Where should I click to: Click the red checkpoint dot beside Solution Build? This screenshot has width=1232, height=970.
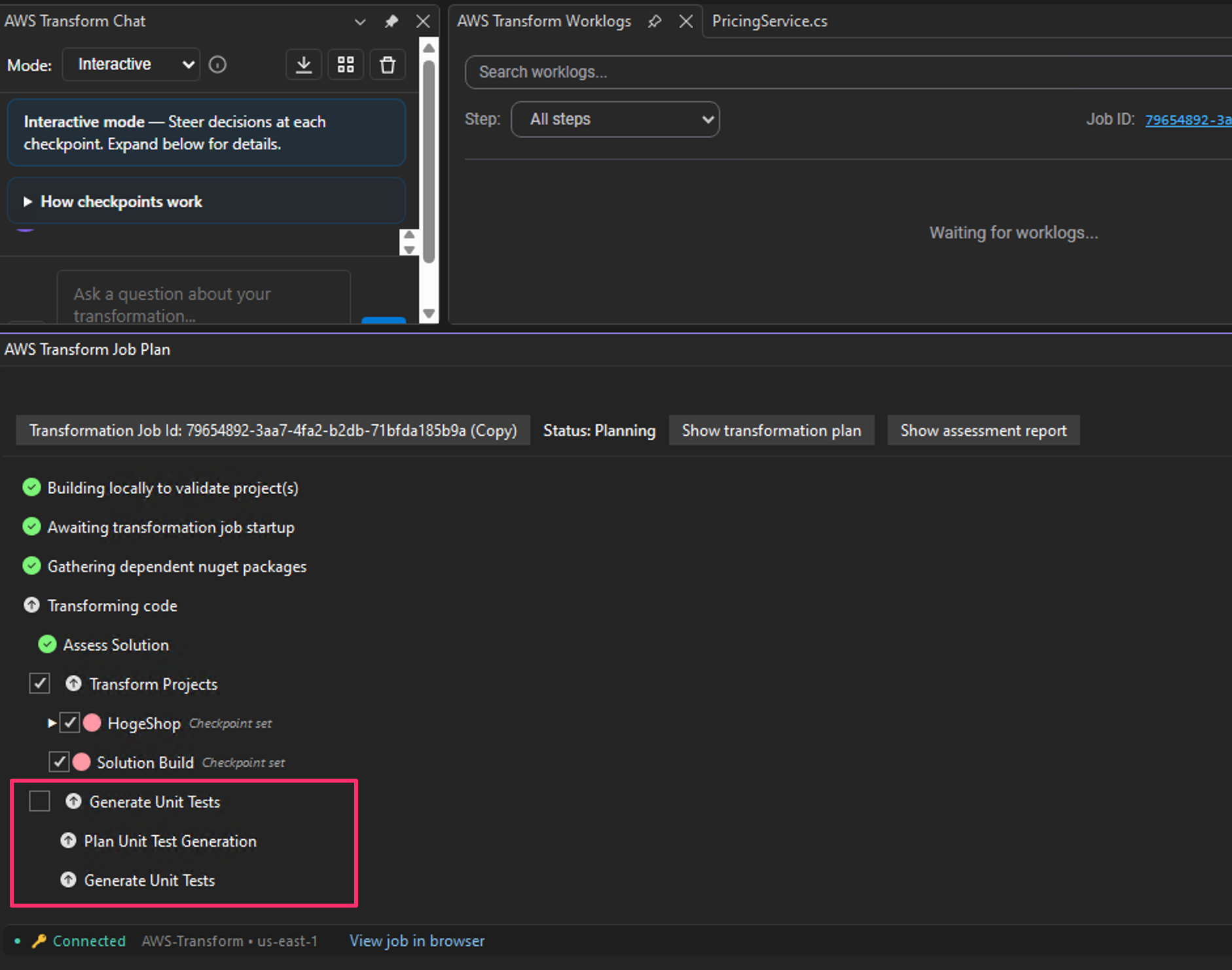point(82,762)
